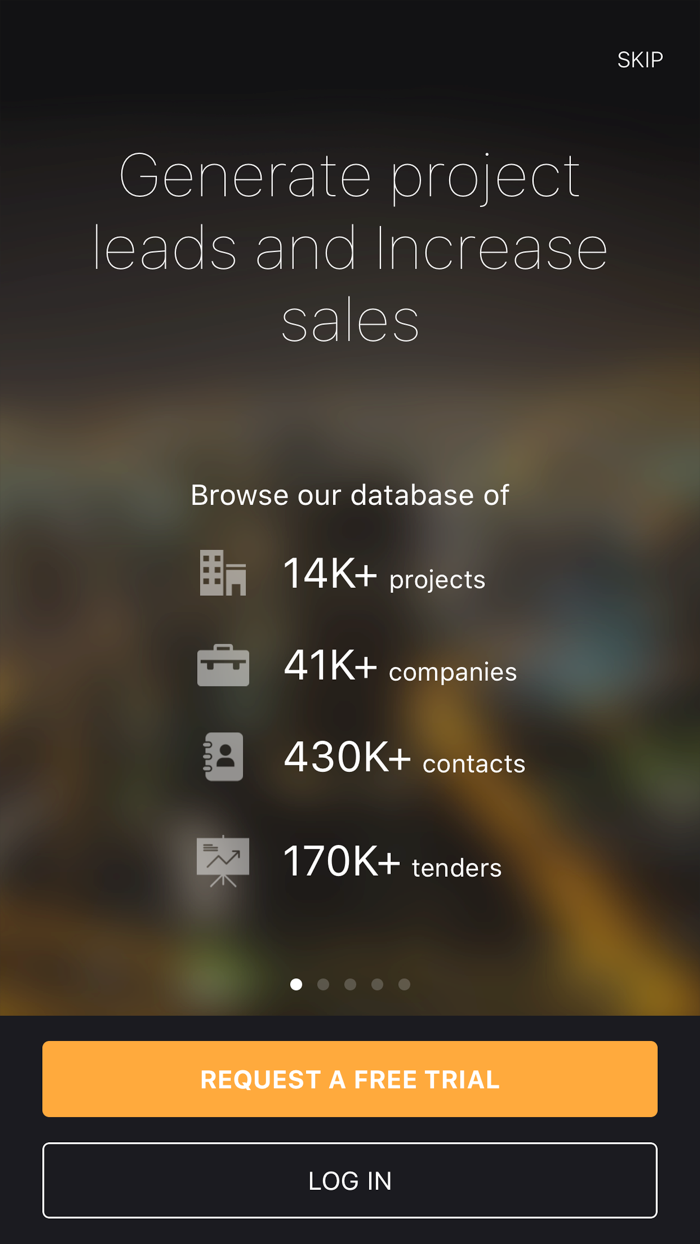
Task: Tap the fourth page indicator dot
Action: 377,984
